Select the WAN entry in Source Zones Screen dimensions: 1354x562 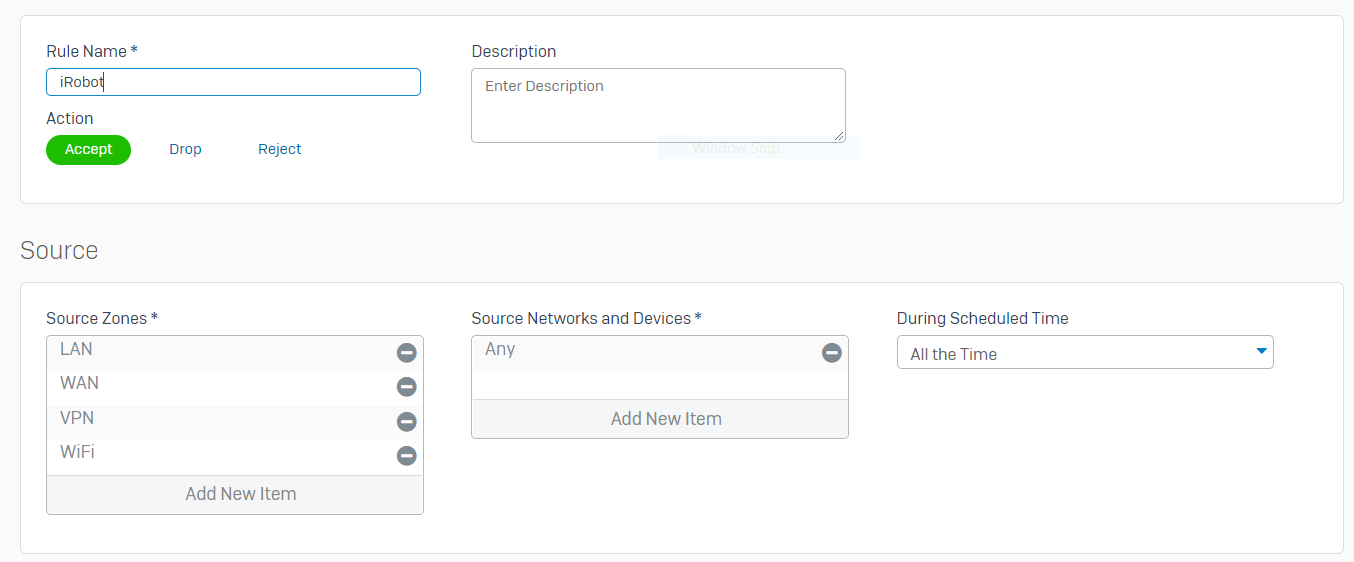(x=80, y=384)
